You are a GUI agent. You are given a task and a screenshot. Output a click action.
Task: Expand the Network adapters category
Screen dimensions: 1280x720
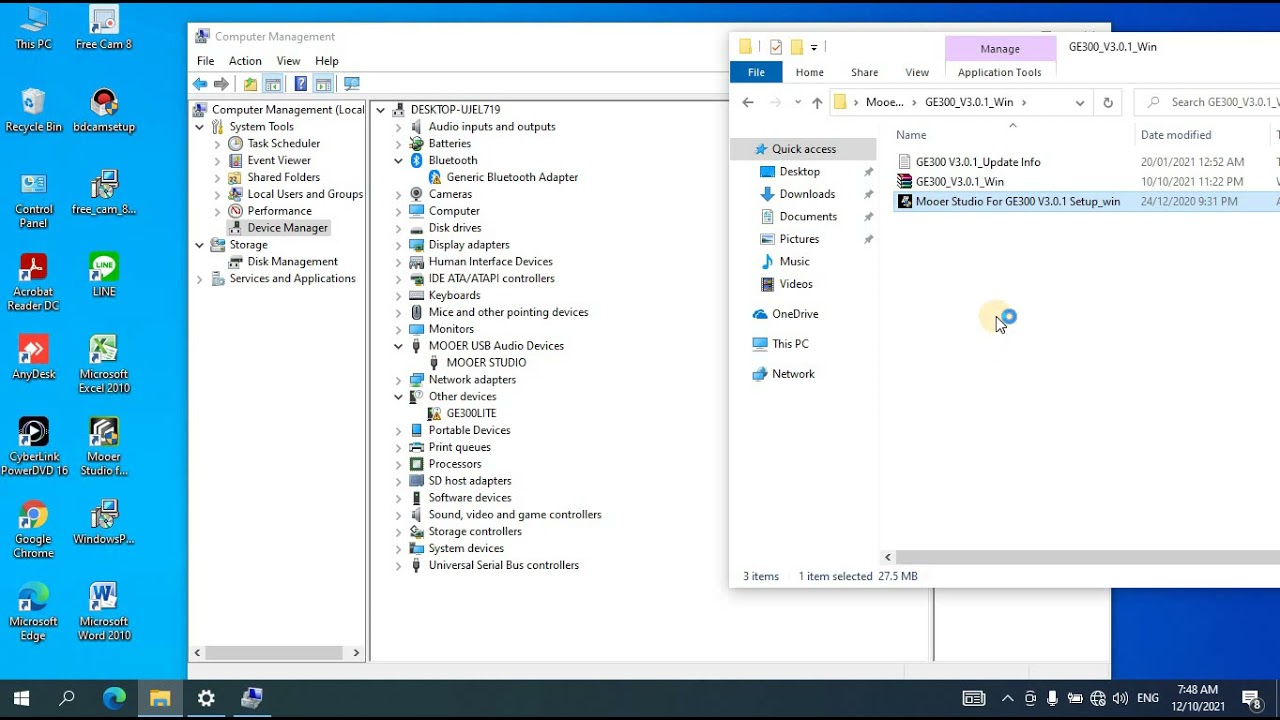point(398,380)
